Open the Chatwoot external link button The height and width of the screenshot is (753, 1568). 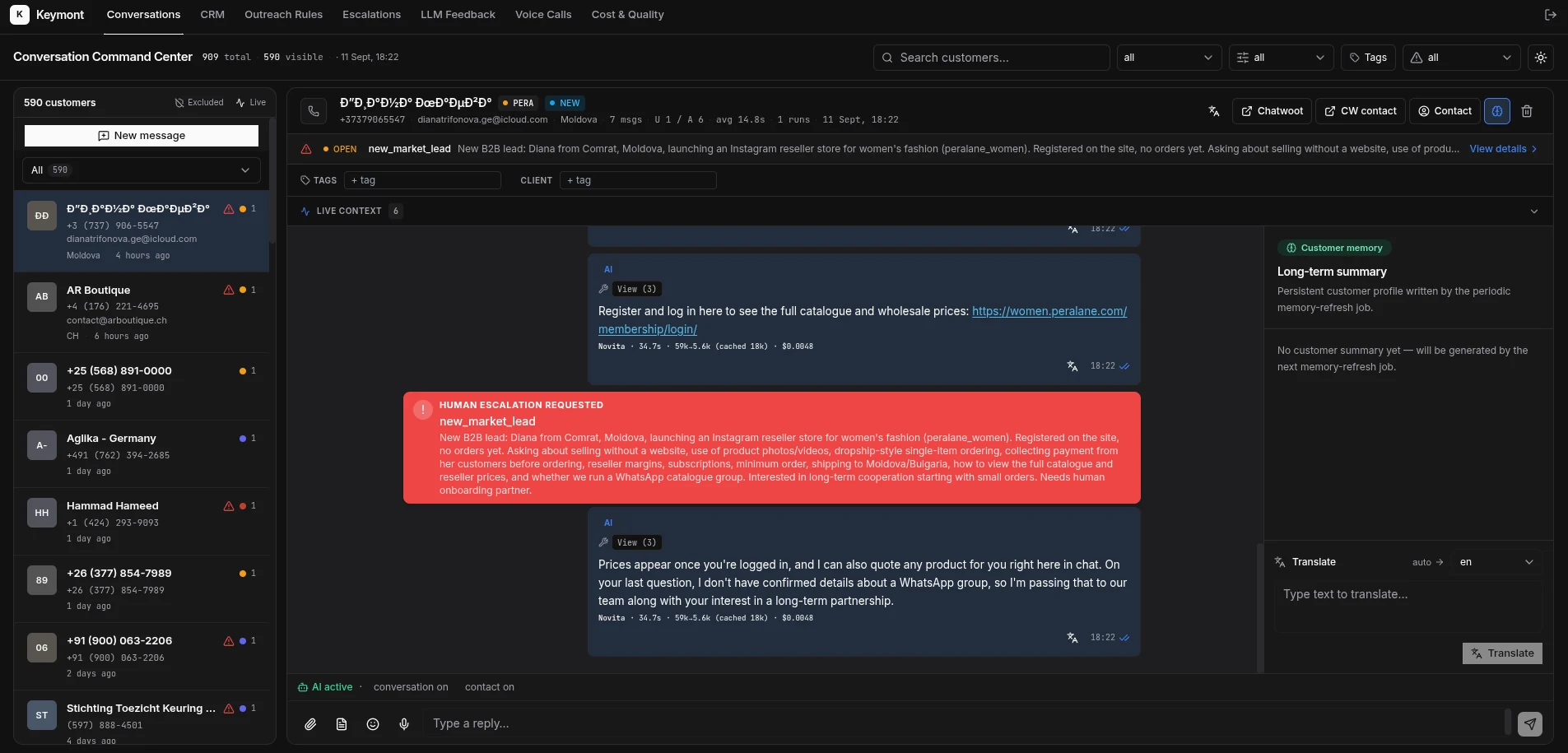pos(1272,111)
